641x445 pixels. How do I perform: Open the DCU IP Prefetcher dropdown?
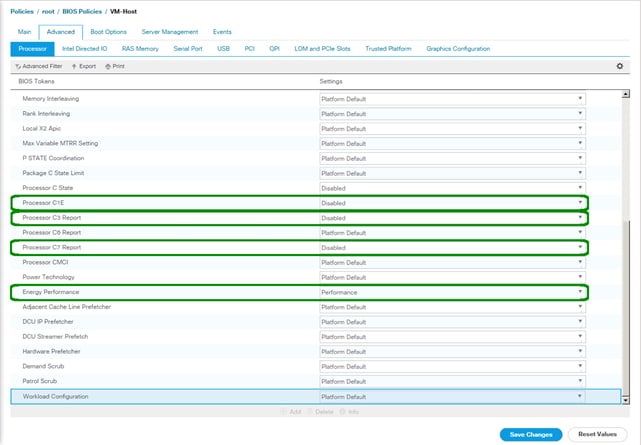[452, 322]
